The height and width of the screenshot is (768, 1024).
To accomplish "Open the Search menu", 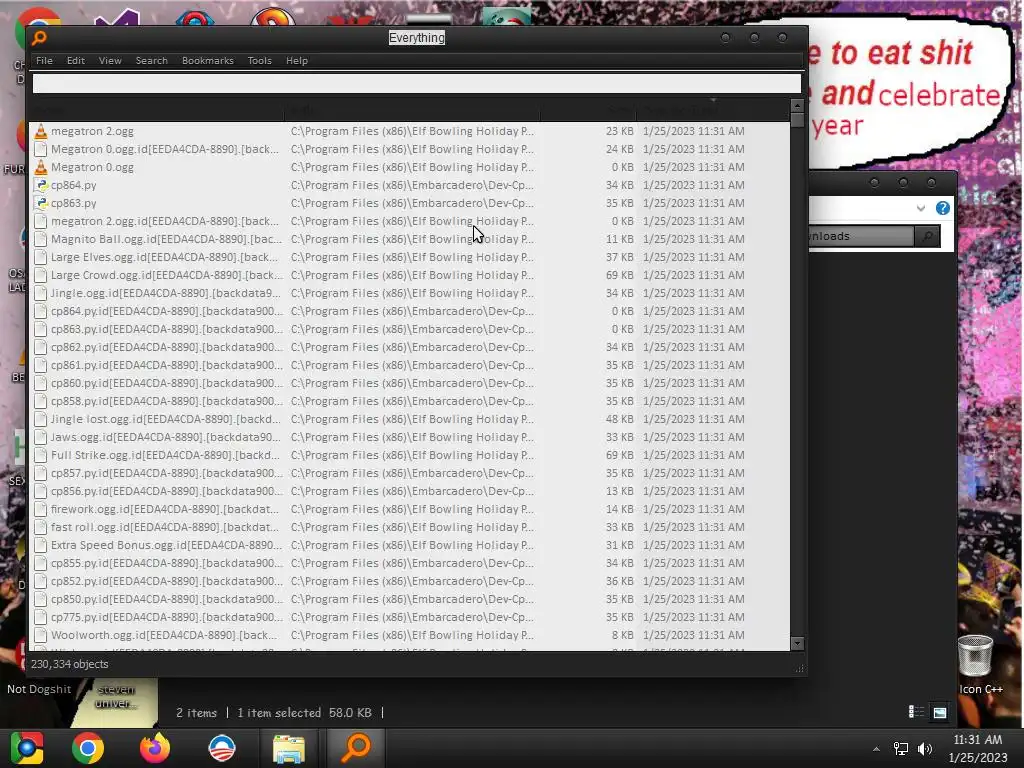I will tap(152, 61).
